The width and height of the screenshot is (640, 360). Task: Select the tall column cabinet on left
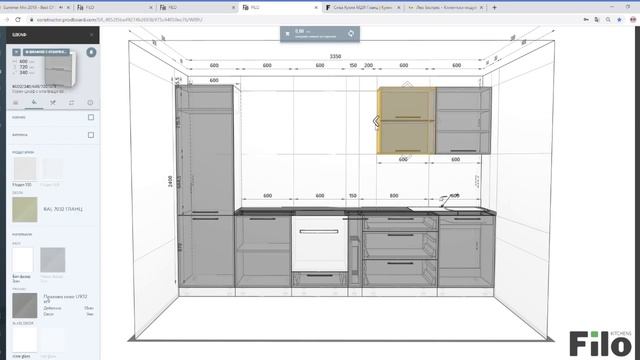tap(205, 186)
